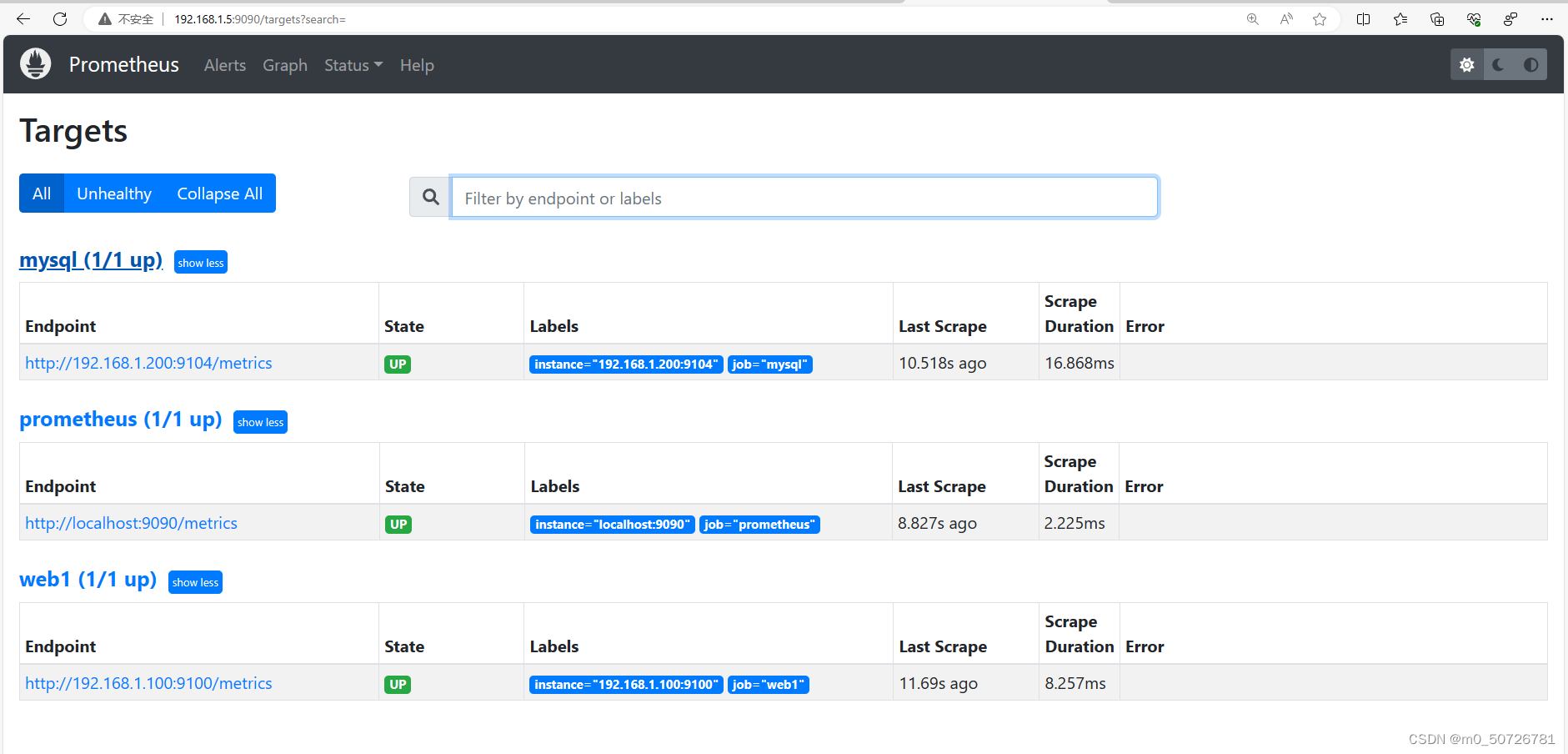Open split screen browser icon
The image size is (1568, 754).
click(1364, 18)
